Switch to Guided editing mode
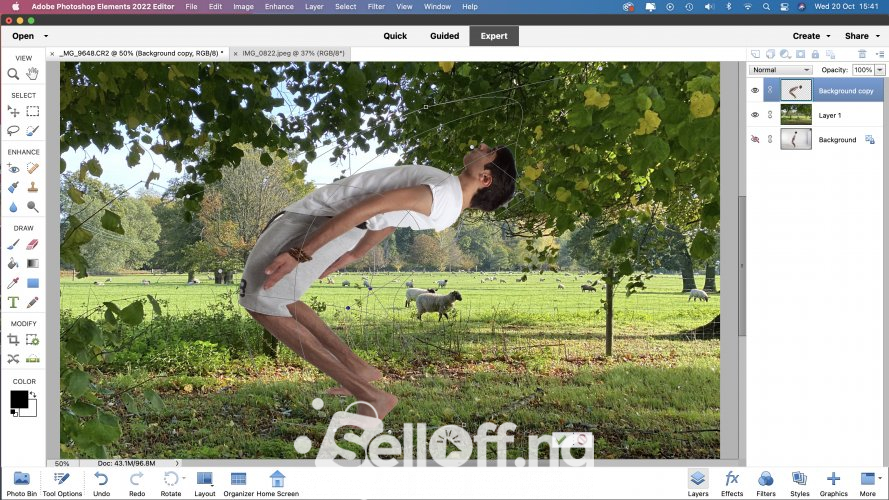The image size is (889, 500). point(444,36)
